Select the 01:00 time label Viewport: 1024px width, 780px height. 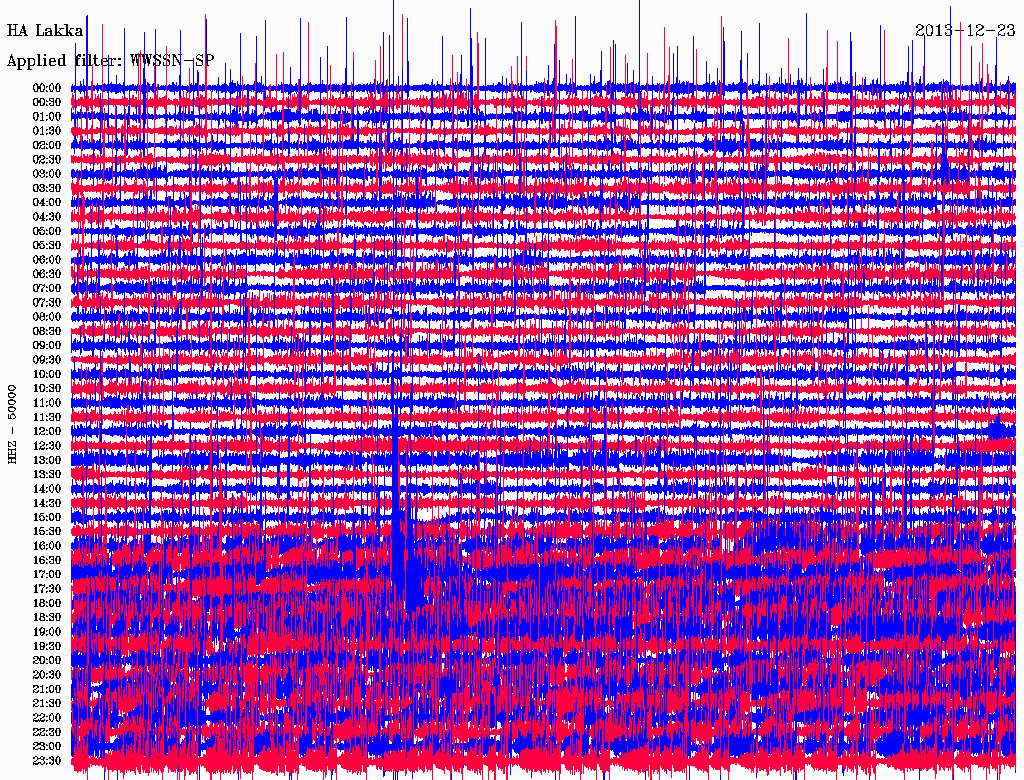click(47, 116)
